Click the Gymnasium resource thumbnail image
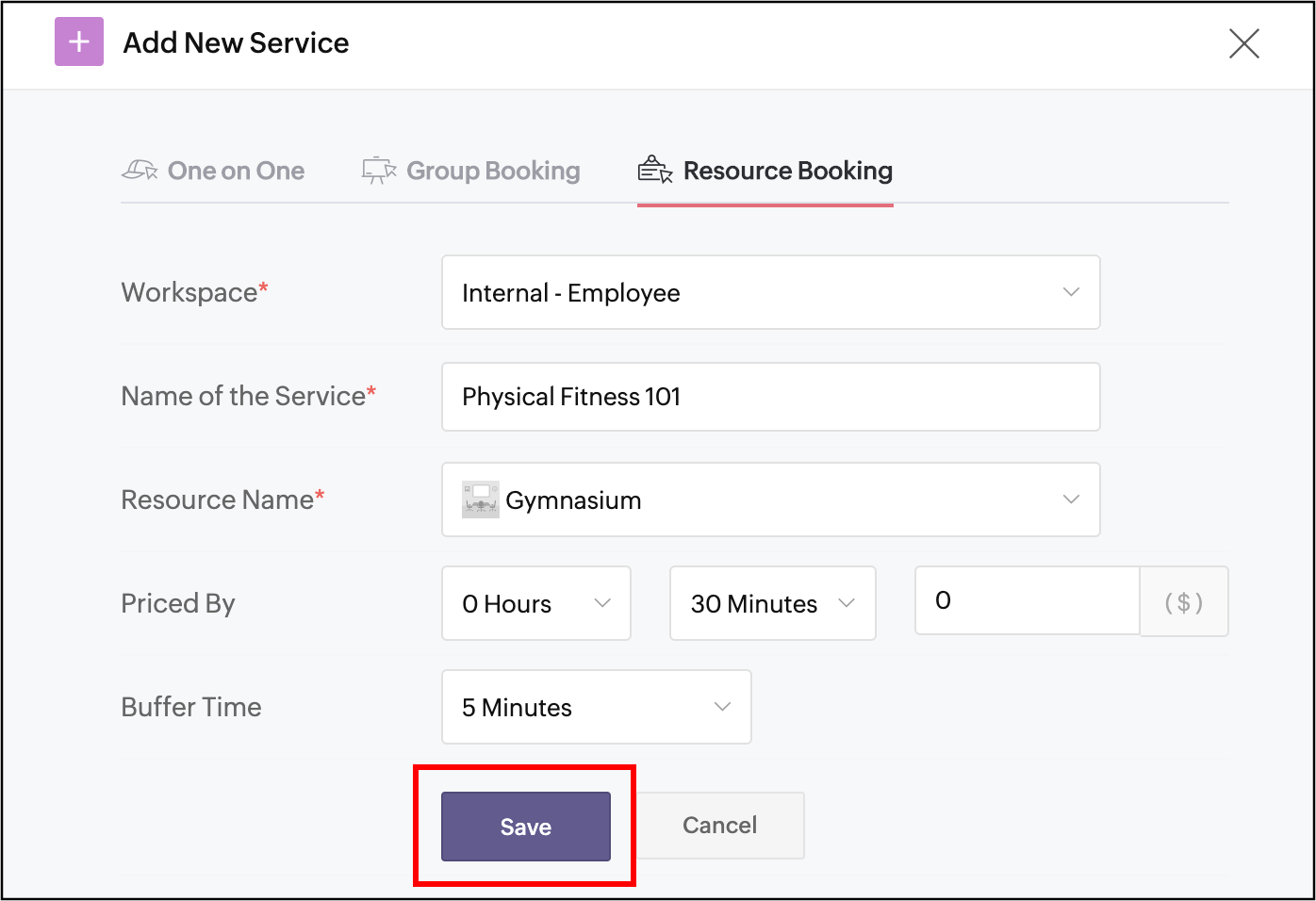 (x=481, y=500)
